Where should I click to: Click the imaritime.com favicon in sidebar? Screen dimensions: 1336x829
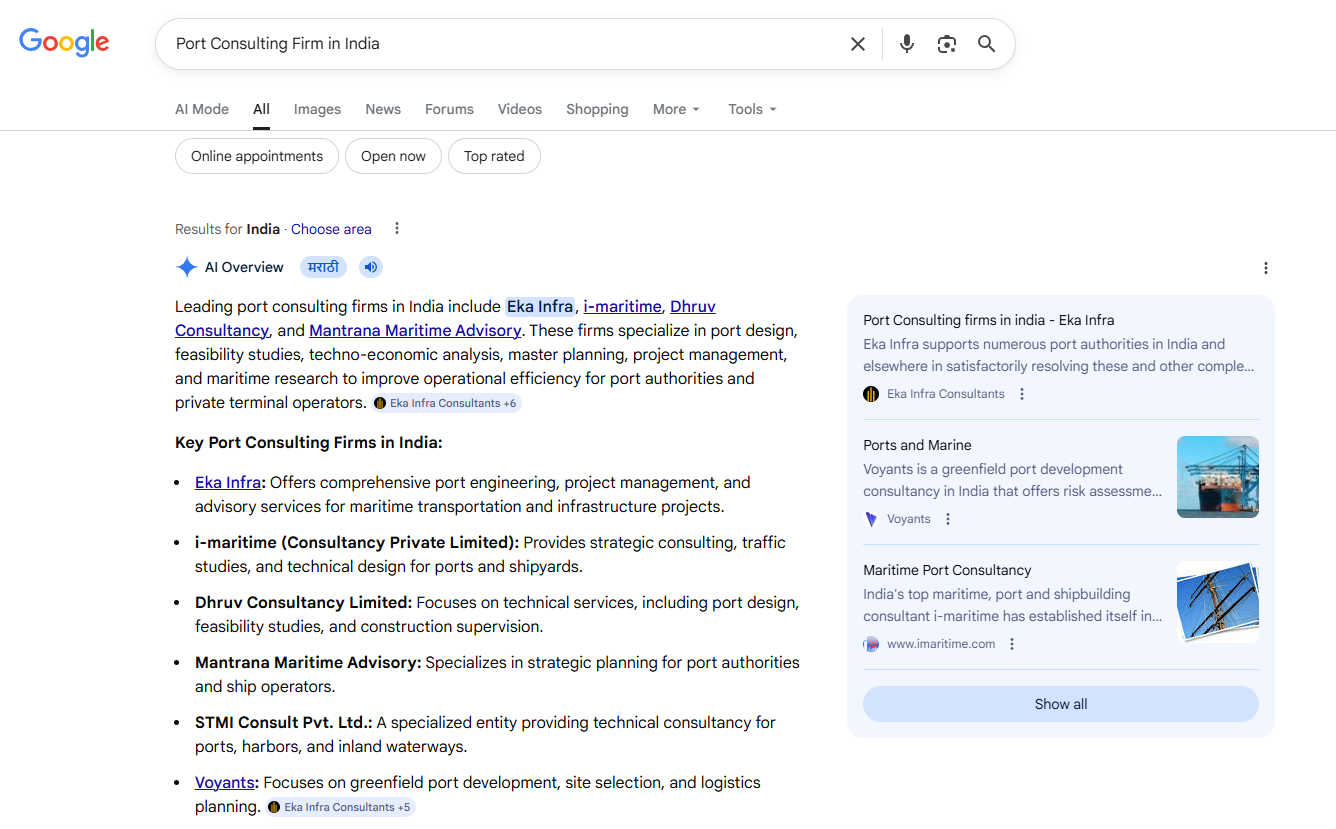[x=871, y=644]
